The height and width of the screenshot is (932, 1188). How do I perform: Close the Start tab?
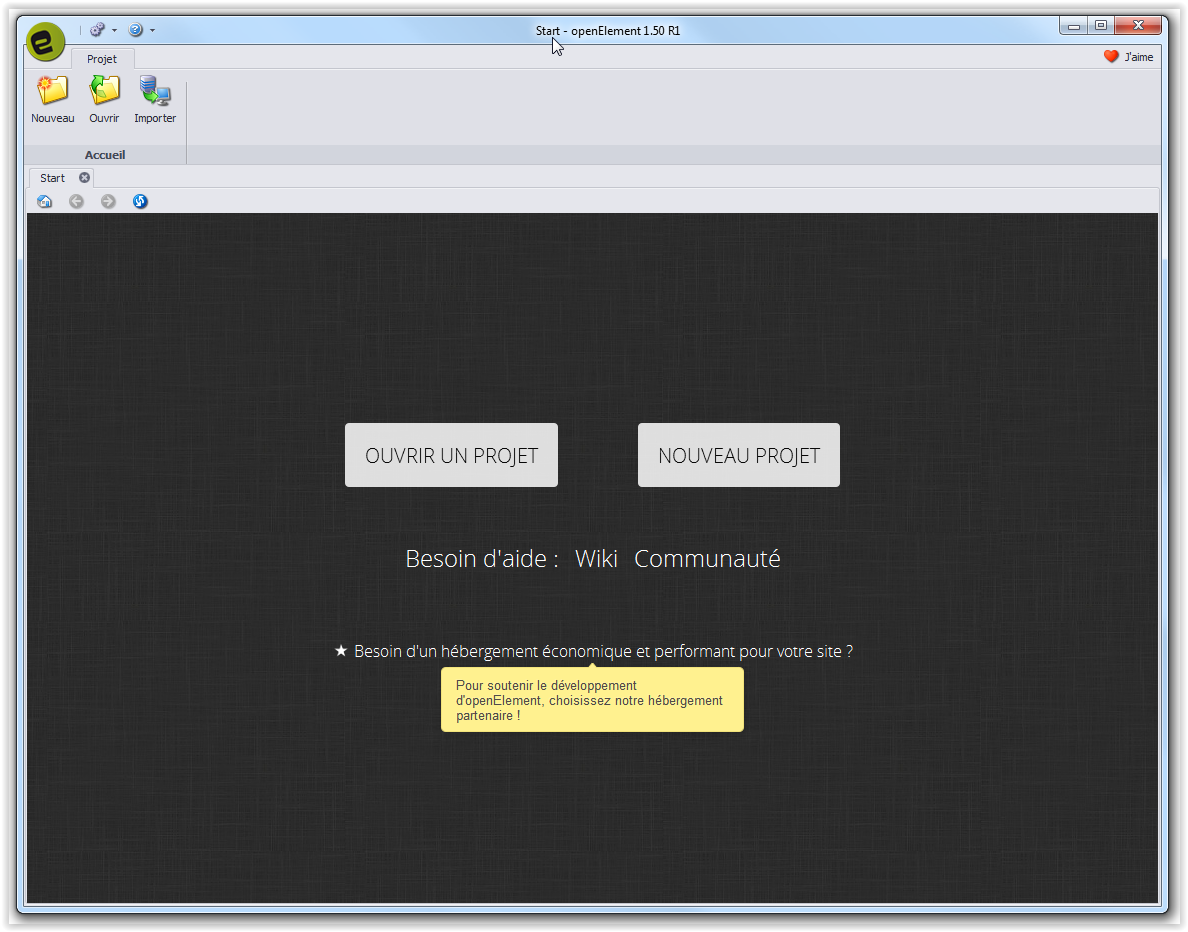pos(85,177)
